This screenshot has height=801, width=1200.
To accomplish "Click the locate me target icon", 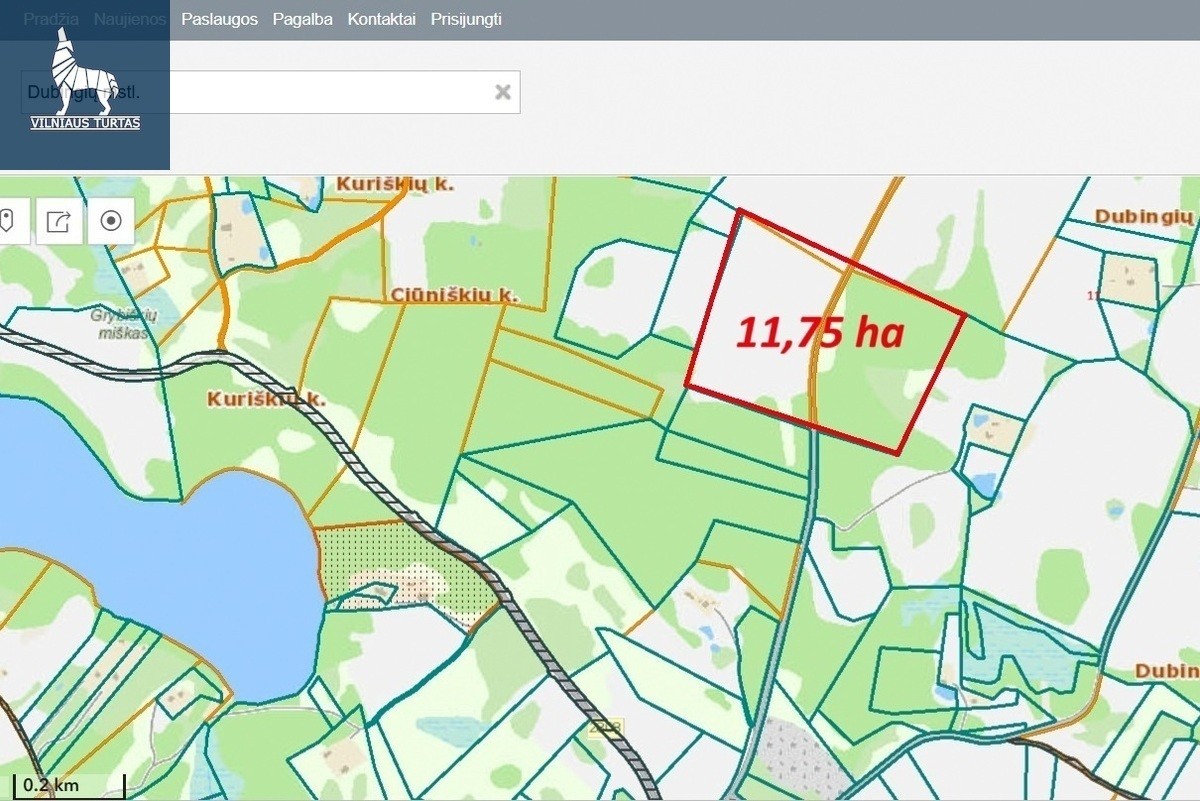I will coord(111,220).
